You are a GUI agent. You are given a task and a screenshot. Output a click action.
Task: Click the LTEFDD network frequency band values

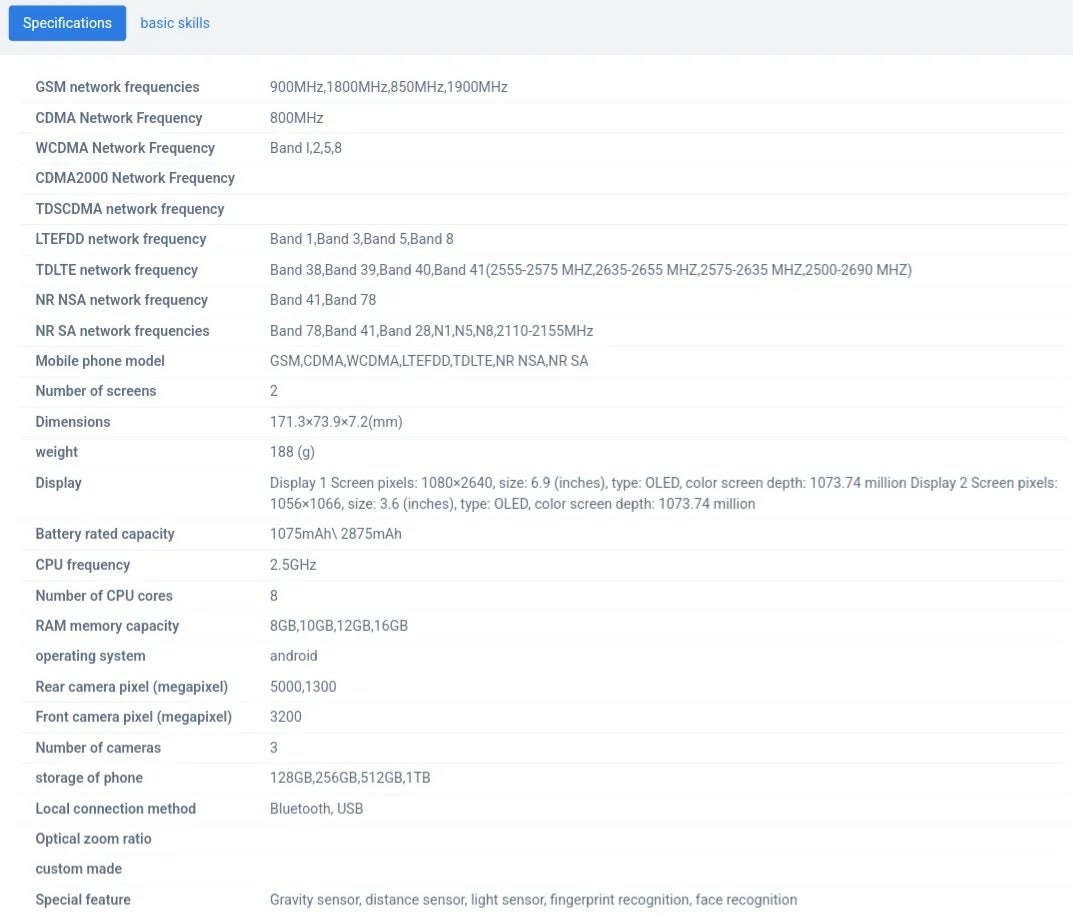click(x=361, y=239)
